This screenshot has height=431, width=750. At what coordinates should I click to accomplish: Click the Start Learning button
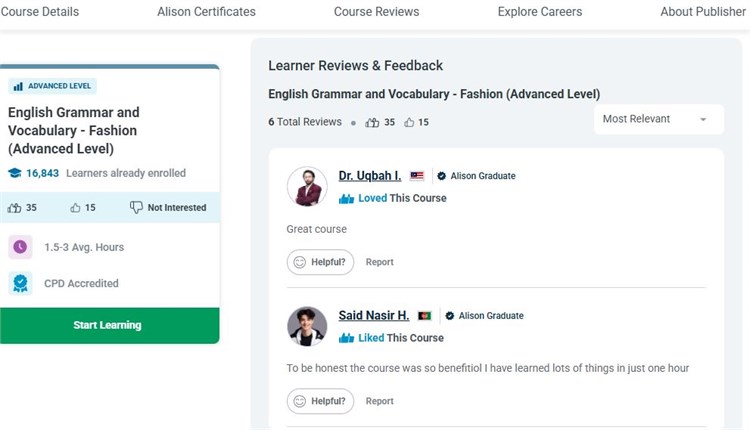(110, 325)
